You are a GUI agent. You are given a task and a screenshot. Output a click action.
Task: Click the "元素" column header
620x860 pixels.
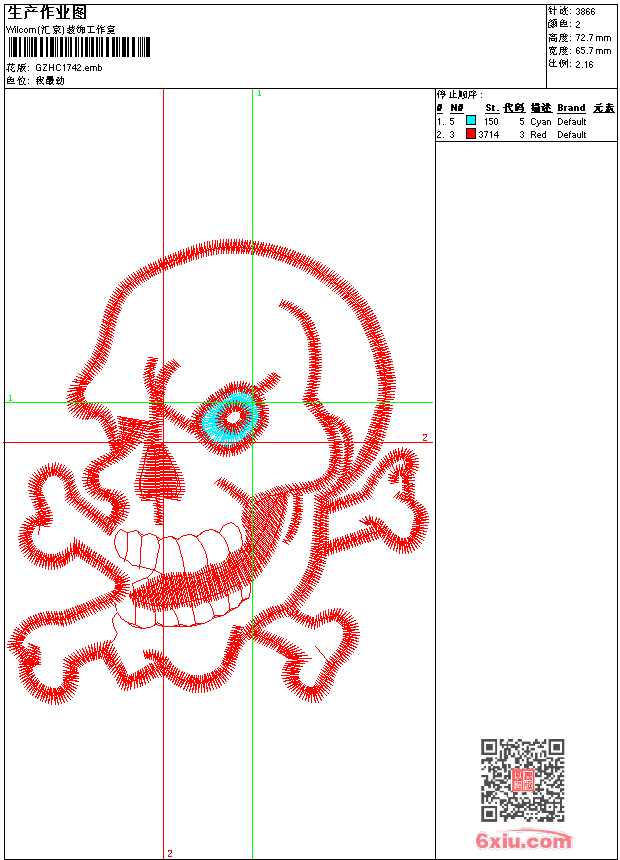(604, 108)
